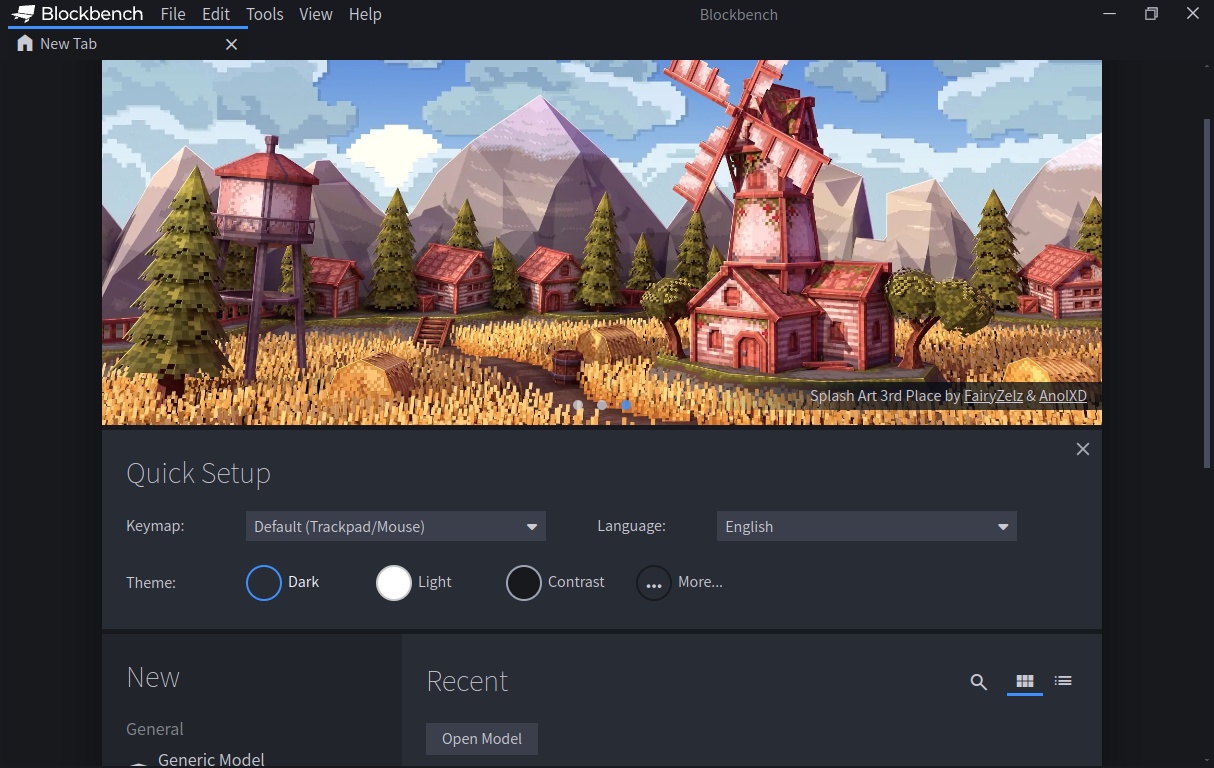This screenshot has height=768, width=1214.
Task: Show first splash art slide dot
Action: click(578, 405)
